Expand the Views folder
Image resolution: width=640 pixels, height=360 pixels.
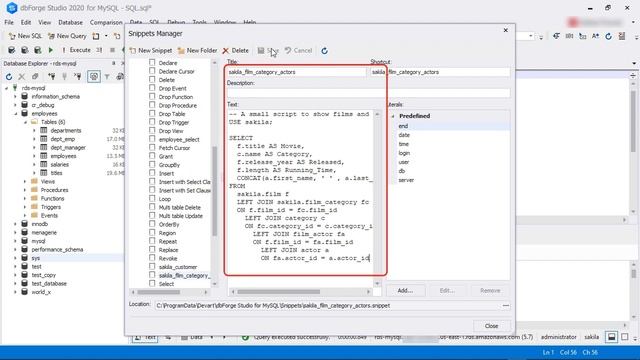pyautogui.click(x=25, y=181)
